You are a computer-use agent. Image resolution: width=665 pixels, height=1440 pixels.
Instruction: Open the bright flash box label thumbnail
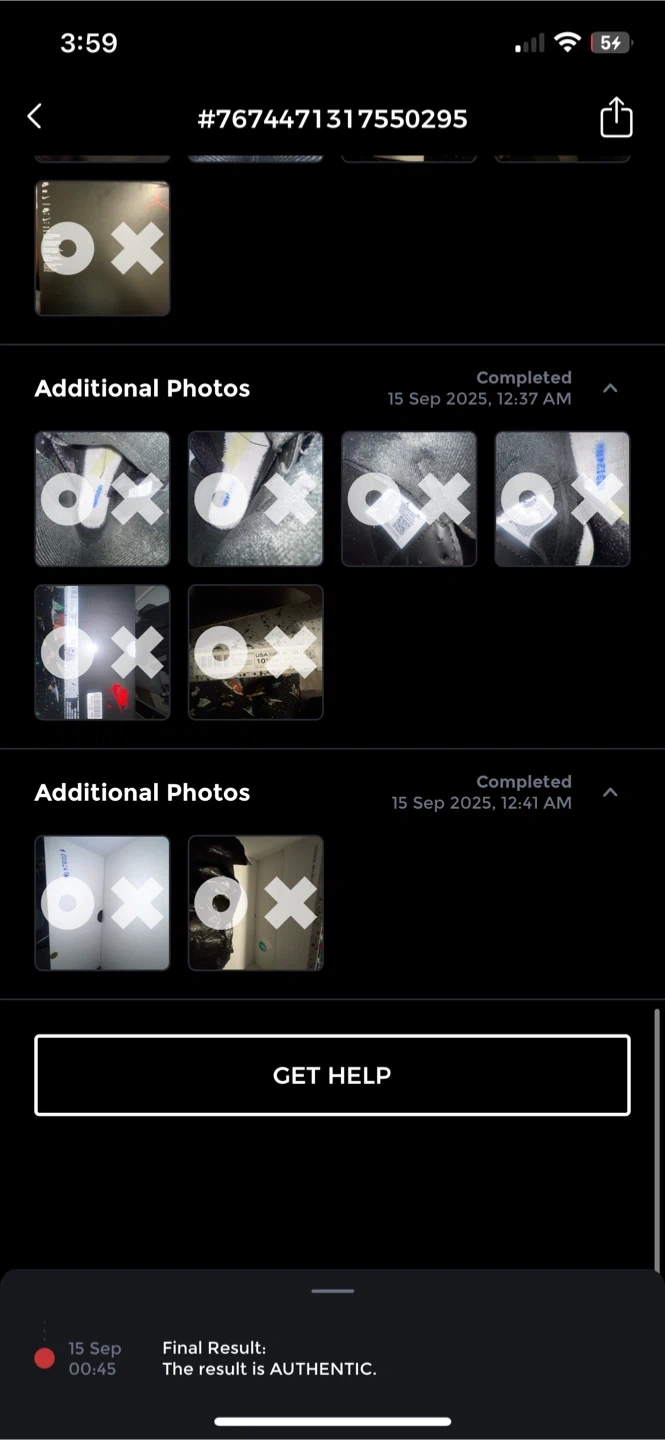tap(102, 652)
